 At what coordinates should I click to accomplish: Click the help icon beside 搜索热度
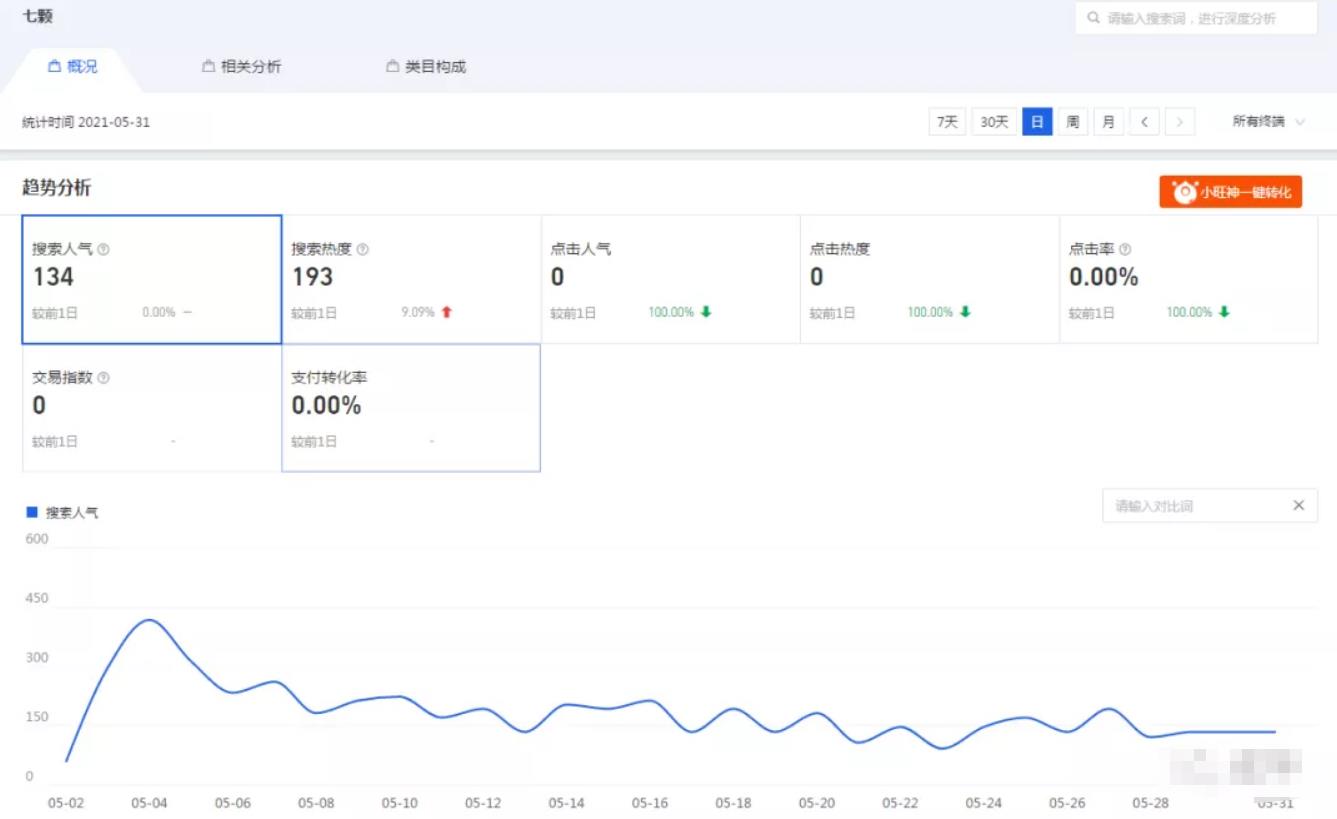click(x=363, y=250)
